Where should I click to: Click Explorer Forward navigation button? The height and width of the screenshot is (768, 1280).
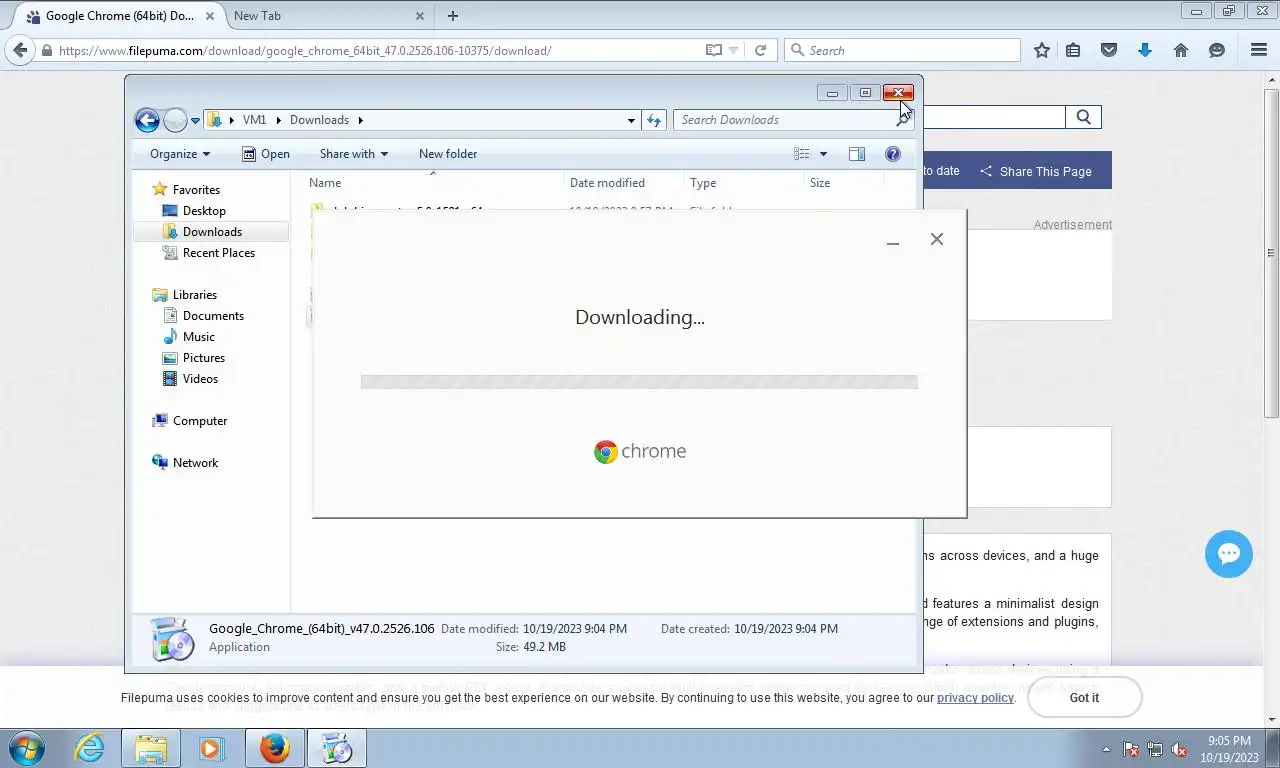pyautogui.click(x=175, y=120)
